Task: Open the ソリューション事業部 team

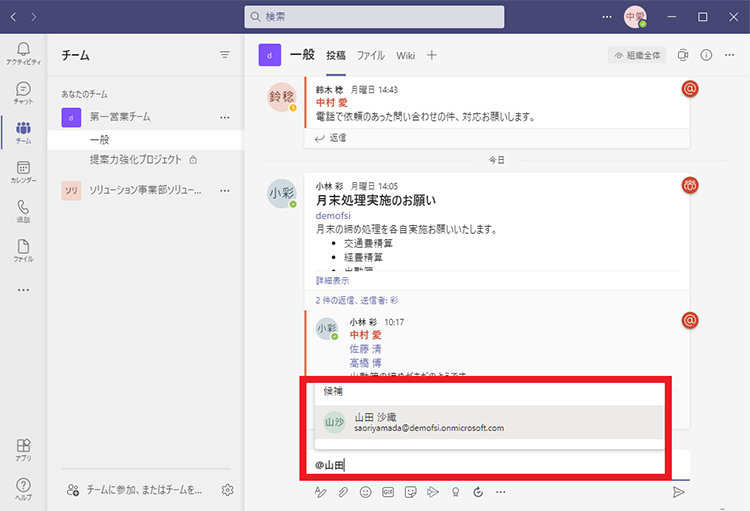Action: click(x=145, y=190)
